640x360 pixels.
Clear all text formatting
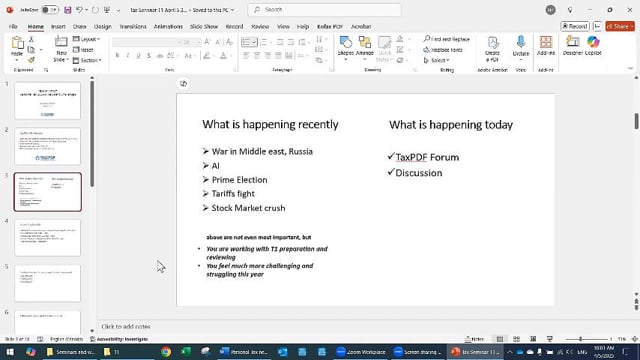click(229, 42)
